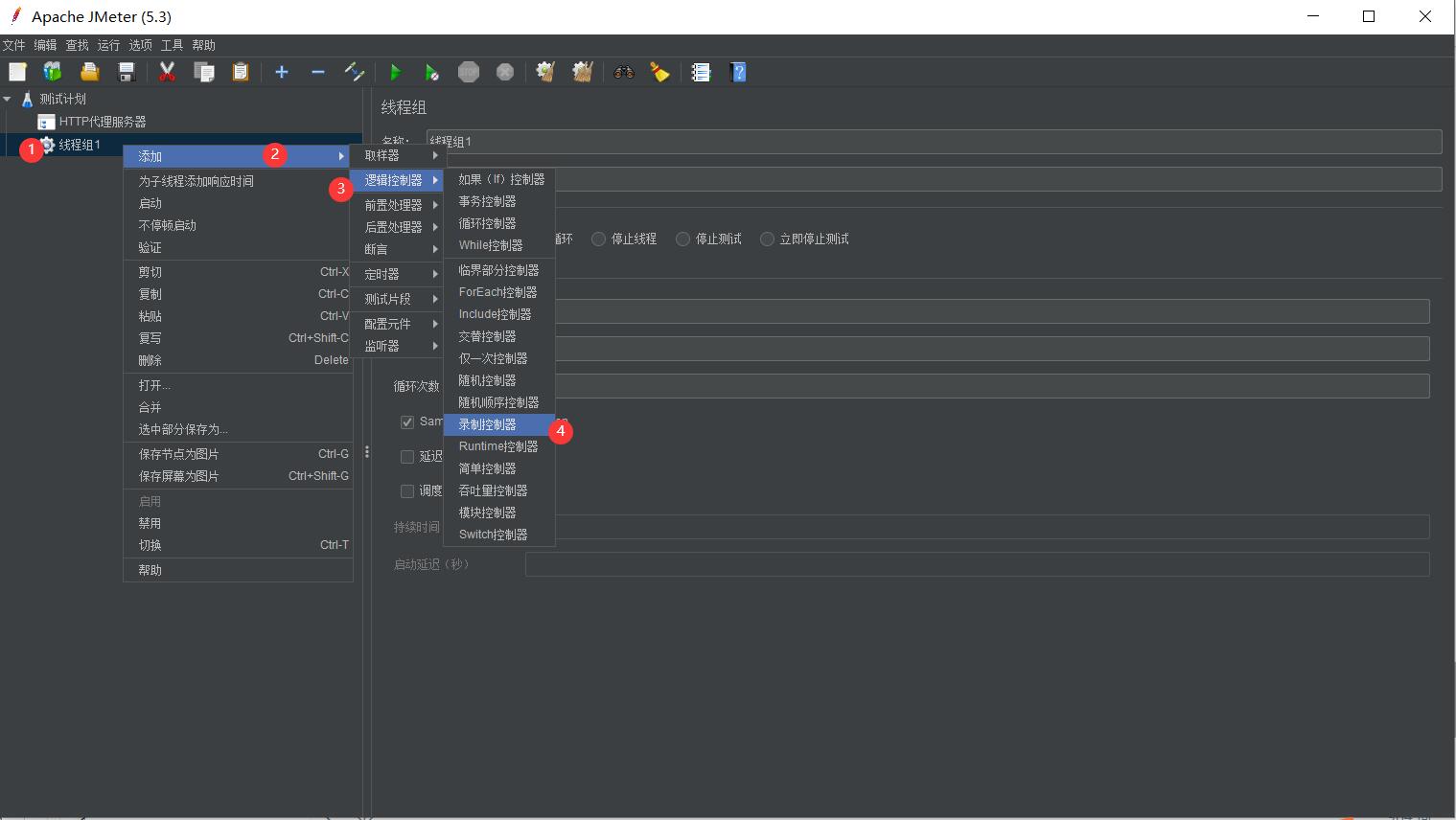
Task: Click 保存节点为图片 context menu item
Action: (x=238, y=454)
